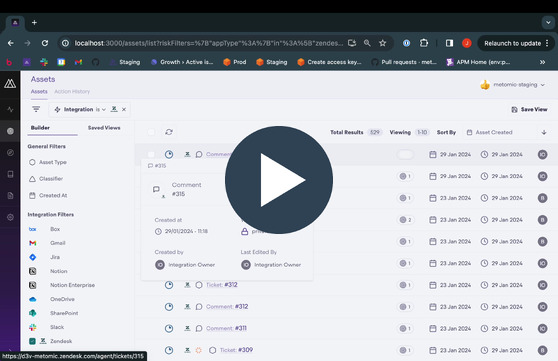Click Save View
Viewport: 558px width, 361px height.
(x=529, y=109)
